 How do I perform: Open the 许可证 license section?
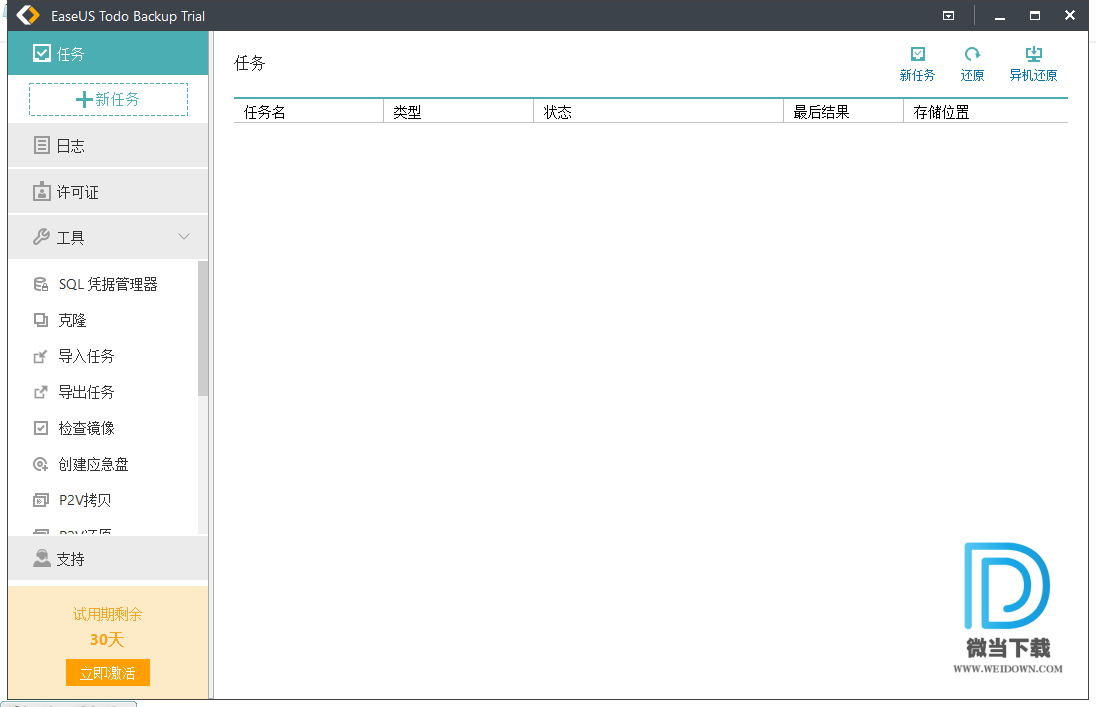pos(108,192)
